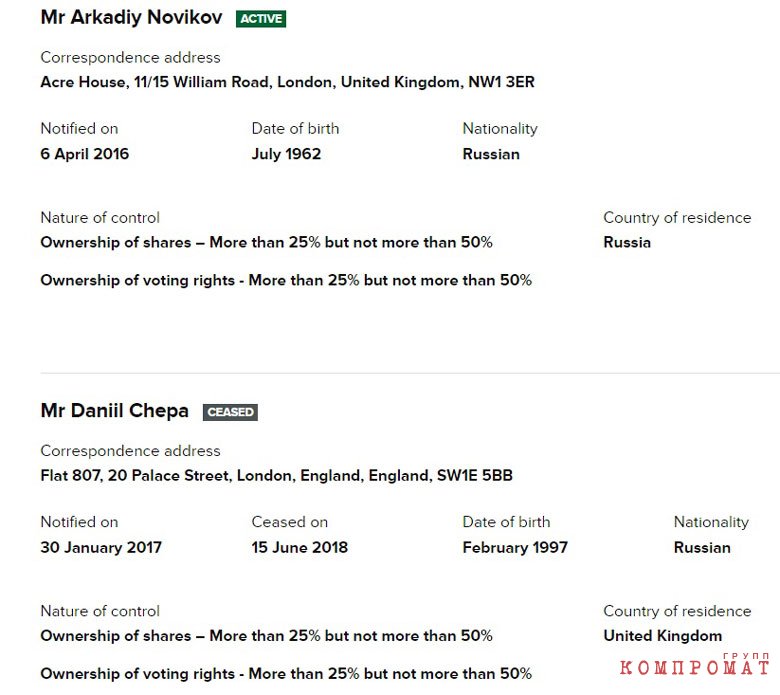Click the Acre House William Road address
The image size is (780, 695).
(x=288, y=82)
